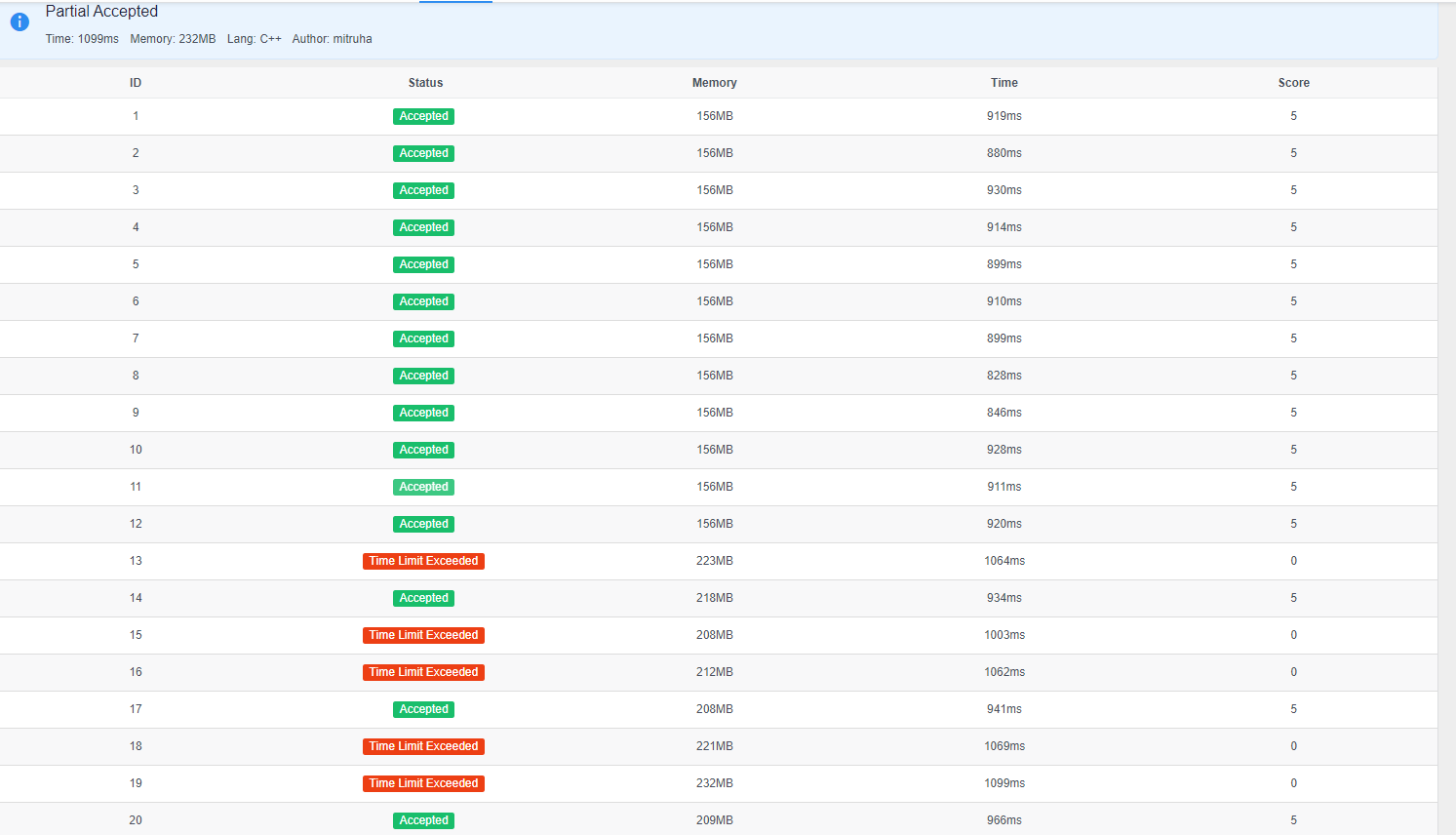1456x835 pixels.
Task: Click the 911ms time value
Action: (1004, 487)
